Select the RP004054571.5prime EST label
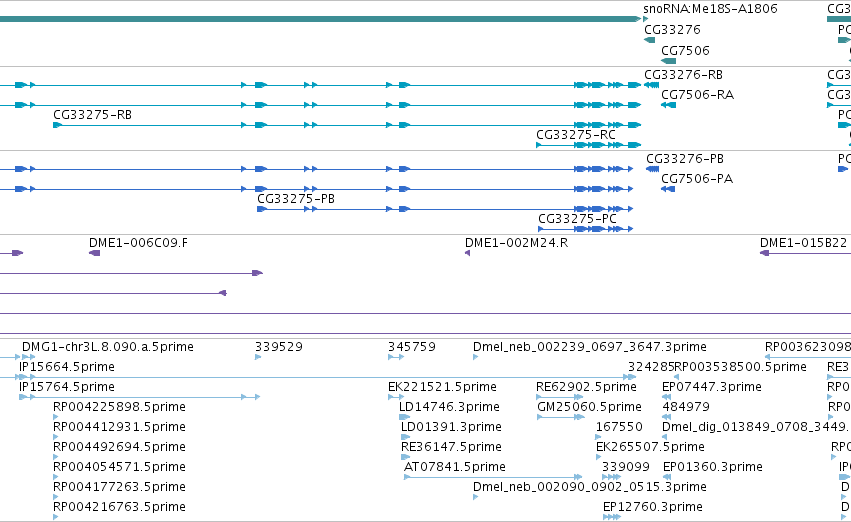 [119, 468]
